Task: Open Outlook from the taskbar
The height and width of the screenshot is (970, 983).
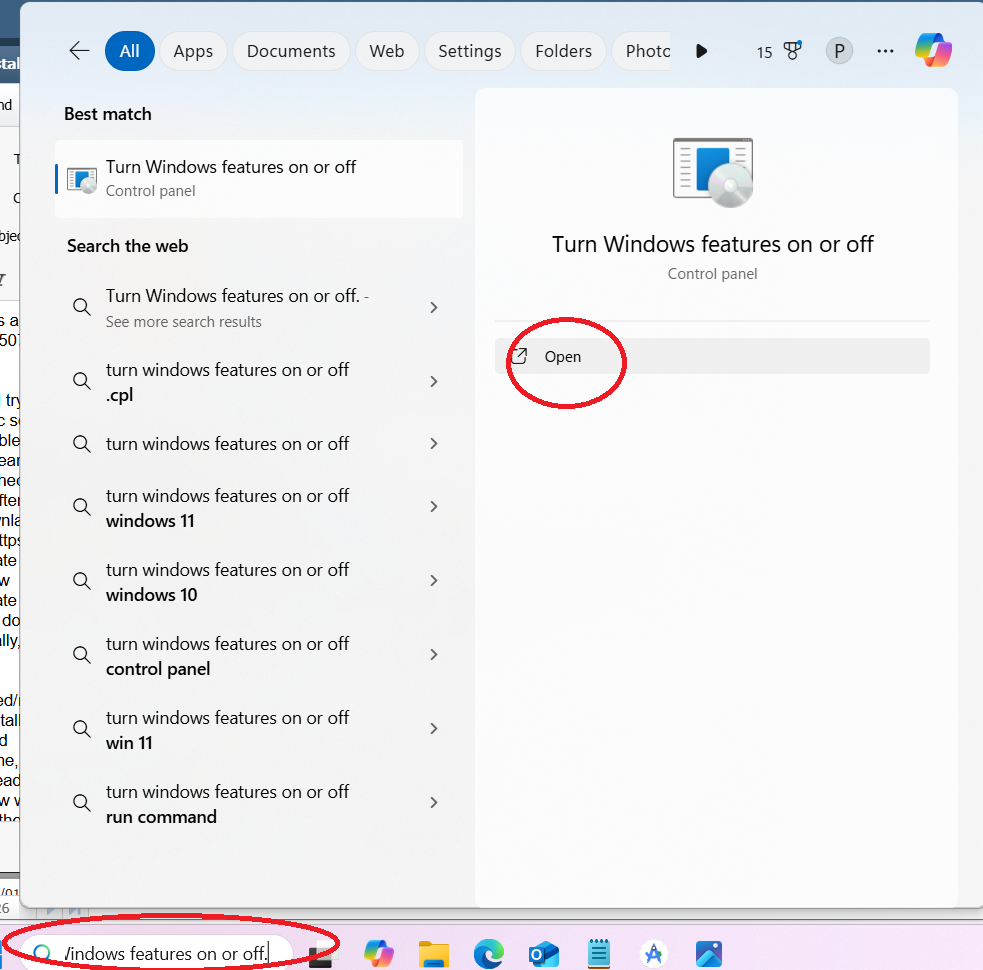Action: (543, 954)
